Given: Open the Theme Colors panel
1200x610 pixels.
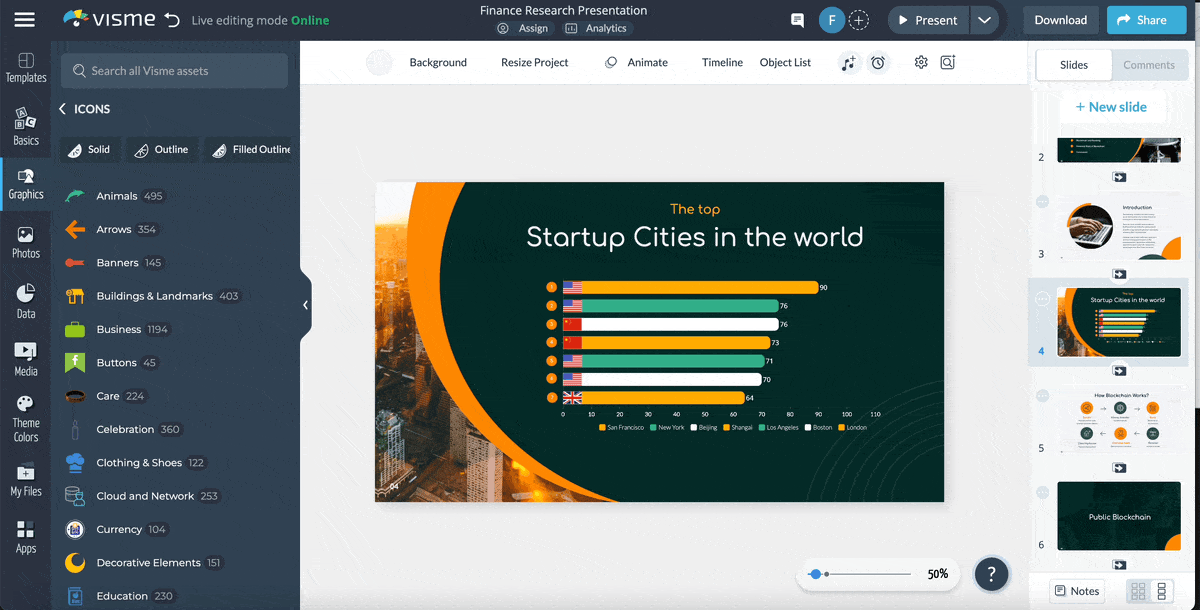Looking at the screenshot, I should pyautogui.click(x=26, y=418).
